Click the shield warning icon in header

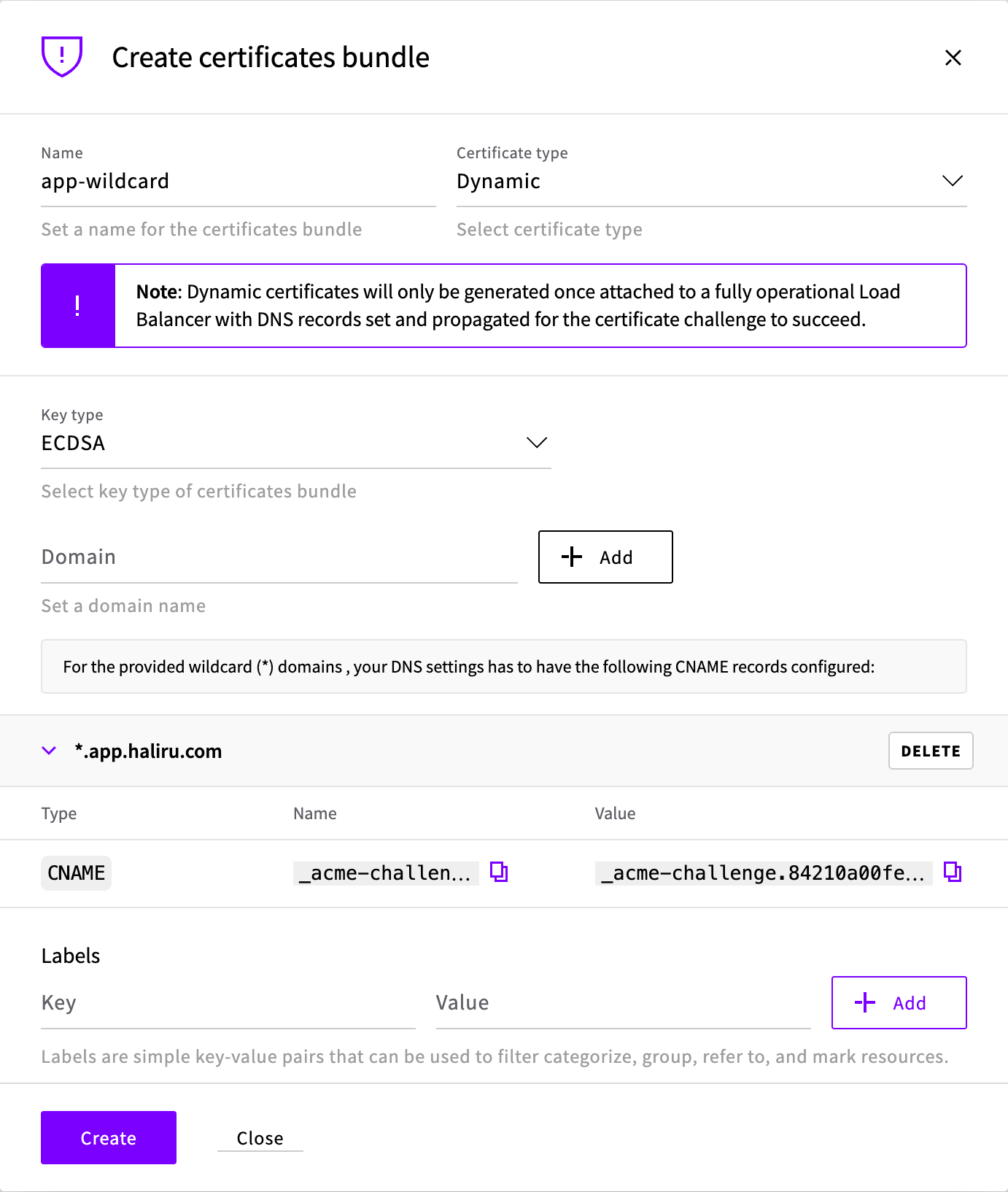click(x=62, y=56)
